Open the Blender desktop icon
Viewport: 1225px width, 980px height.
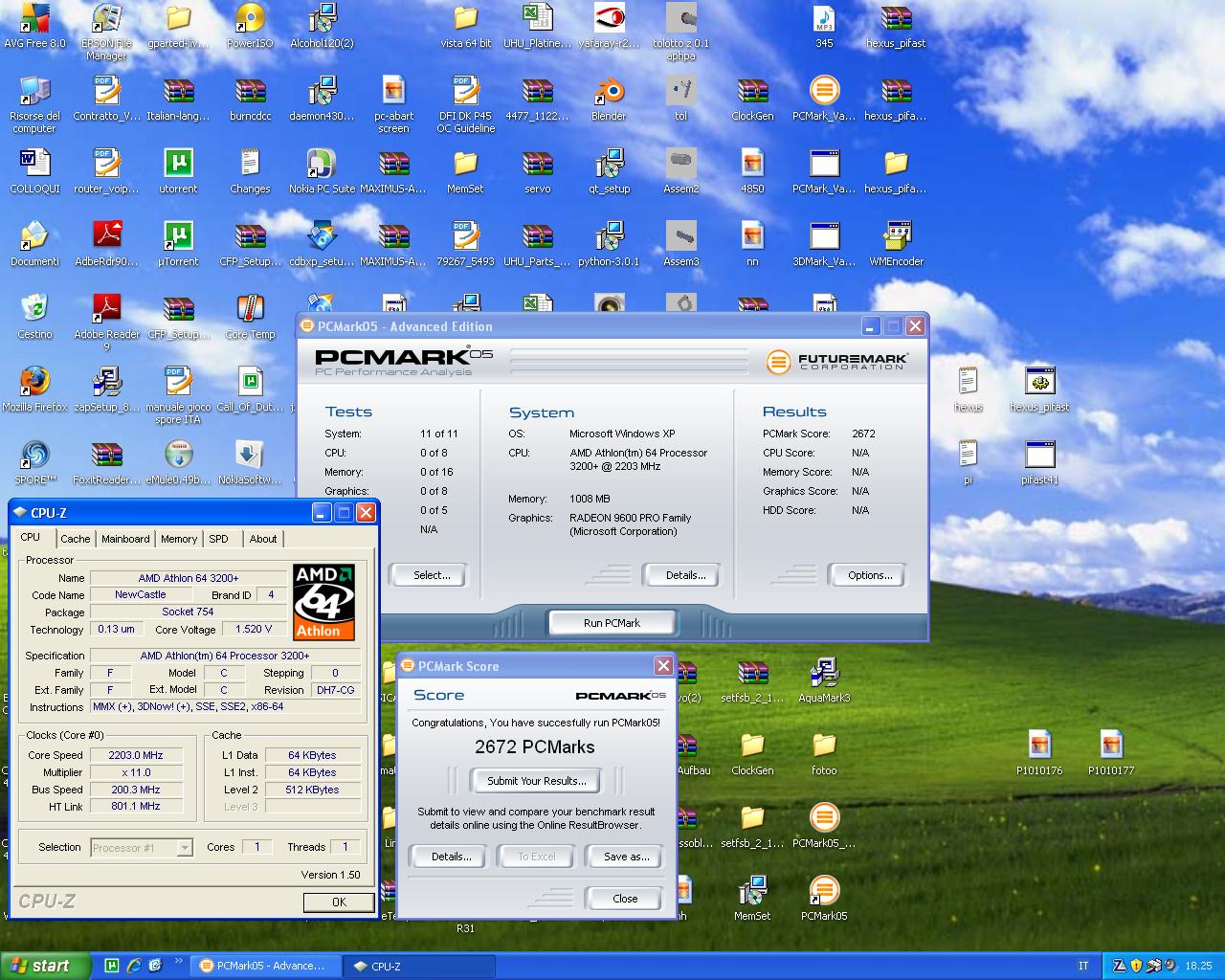[x=609, y=99]
